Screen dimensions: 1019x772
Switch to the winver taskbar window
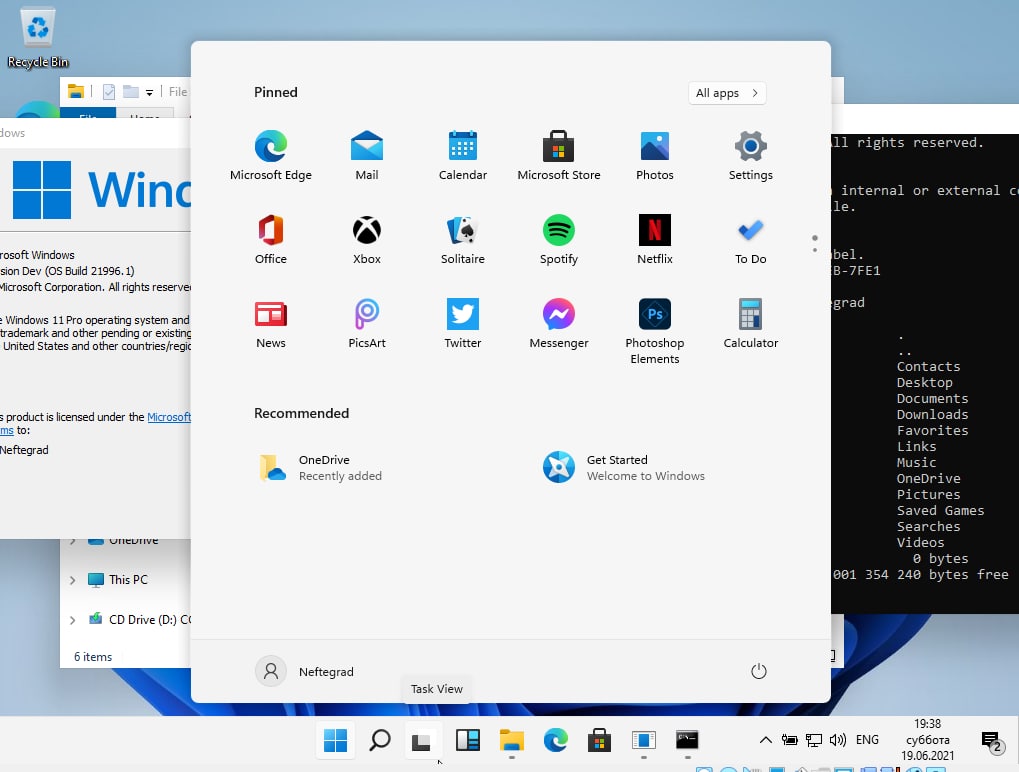[643, 740]
